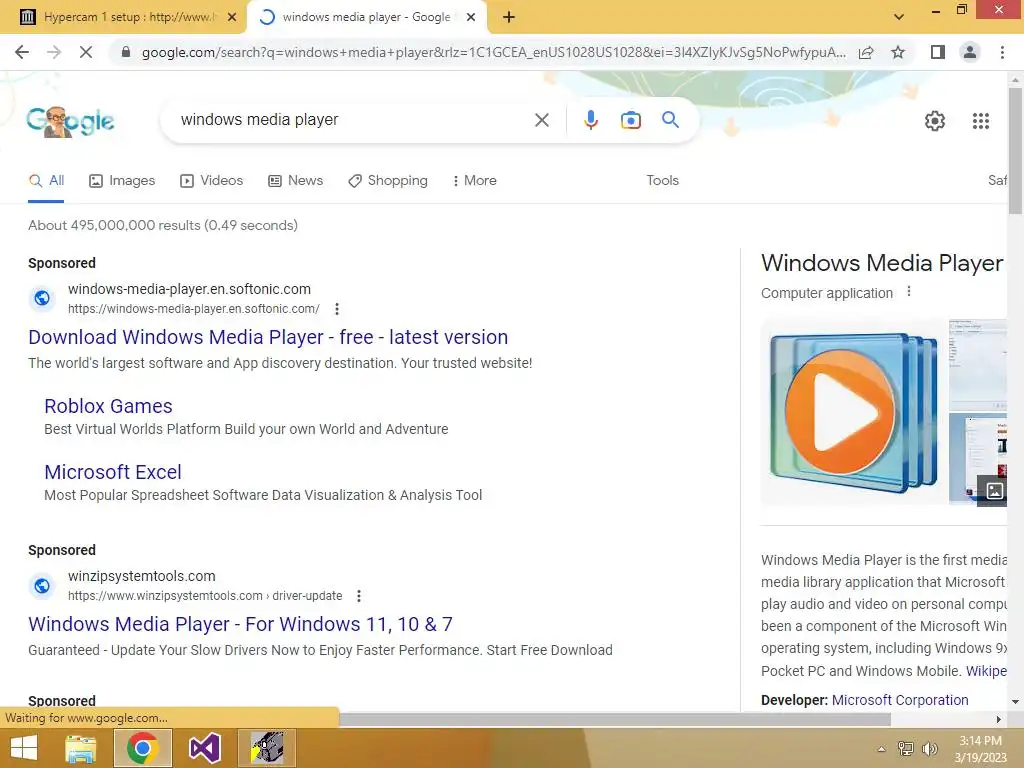Switch to Shopping results
This screenshot has width=1024, height=768.
pyautogui.click(x=388, y=181)
